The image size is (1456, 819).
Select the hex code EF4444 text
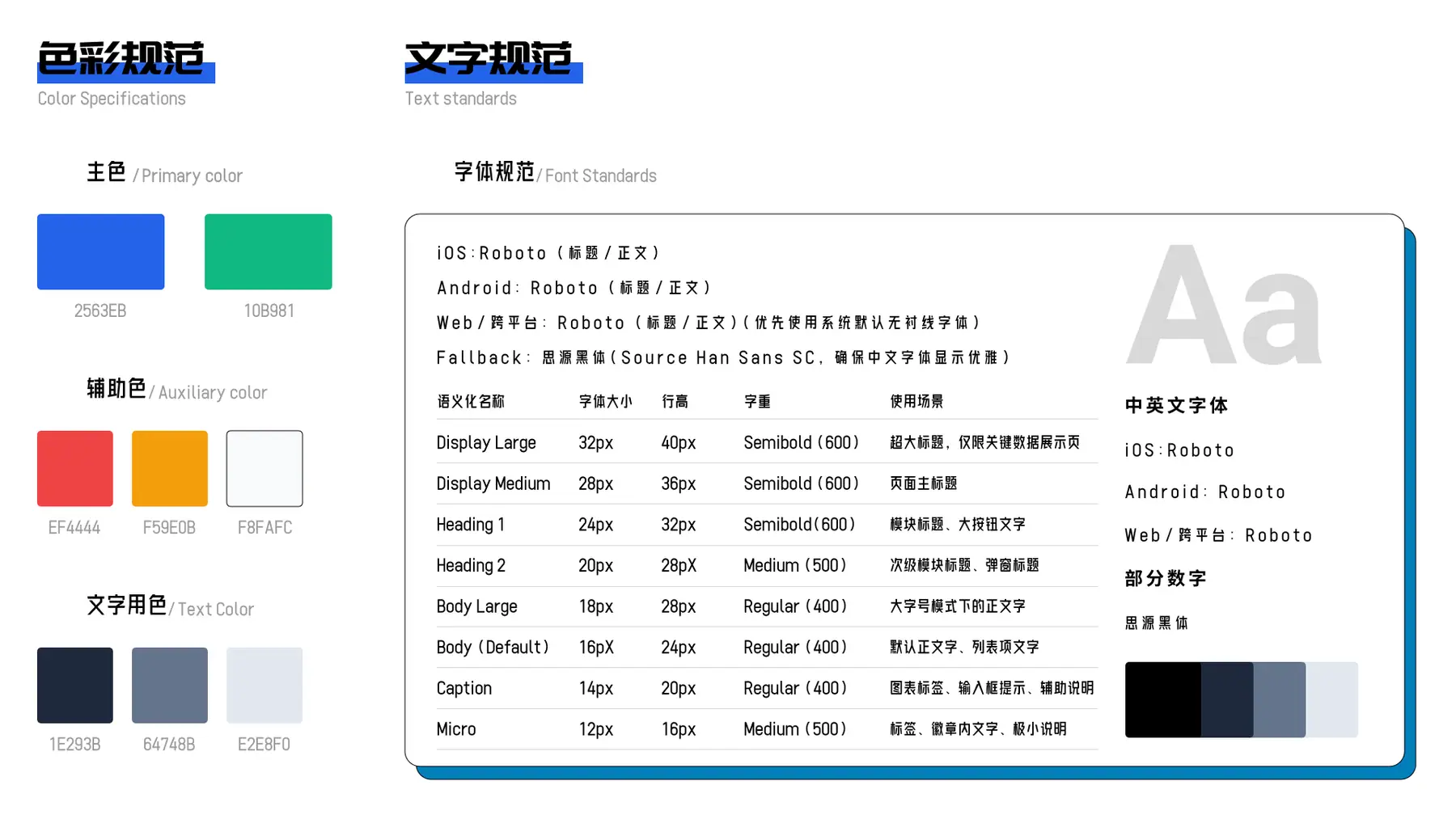tap(74, 527)
